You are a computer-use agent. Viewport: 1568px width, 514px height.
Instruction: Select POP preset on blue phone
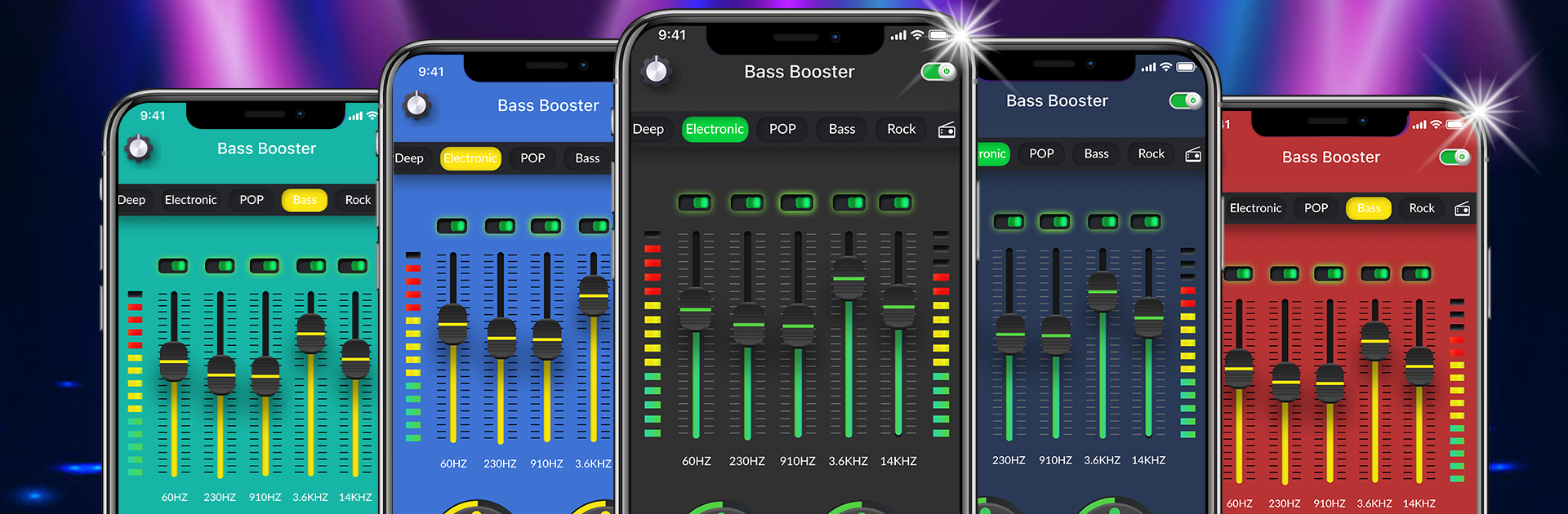click(x=532, y=158)
